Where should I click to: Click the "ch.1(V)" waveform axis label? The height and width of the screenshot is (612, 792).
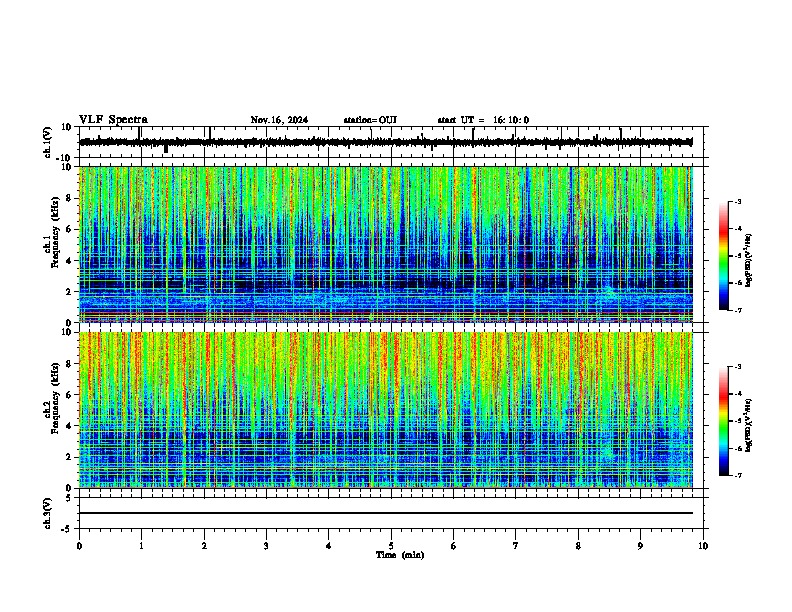pos(48,142)
